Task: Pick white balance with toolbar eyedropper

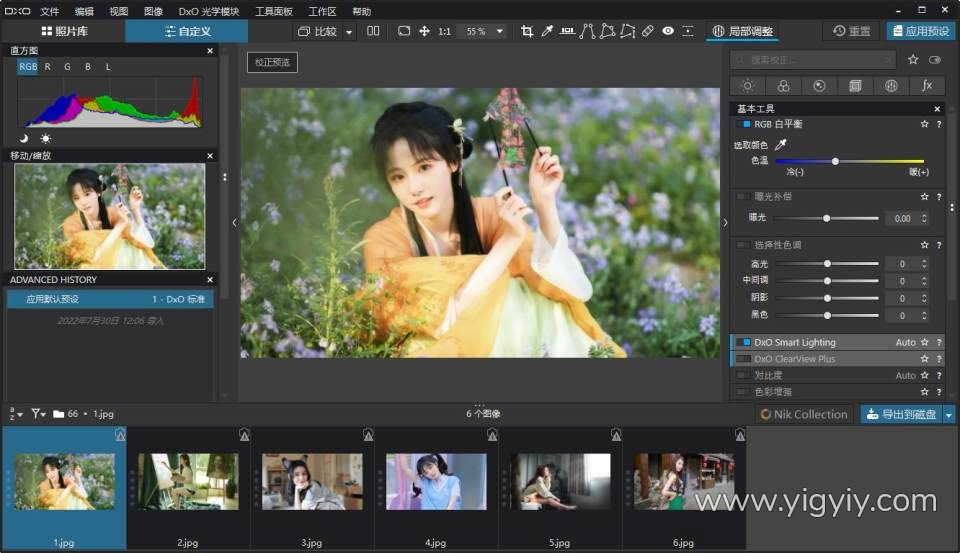Action: point(547,31)
